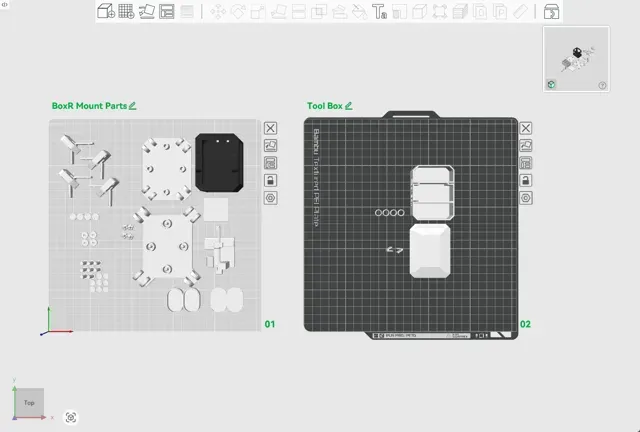Arrange objects on Tool Box plate
Image resolution: width=640 pixels, height=432 pixels.
click(x=526, y=163)
